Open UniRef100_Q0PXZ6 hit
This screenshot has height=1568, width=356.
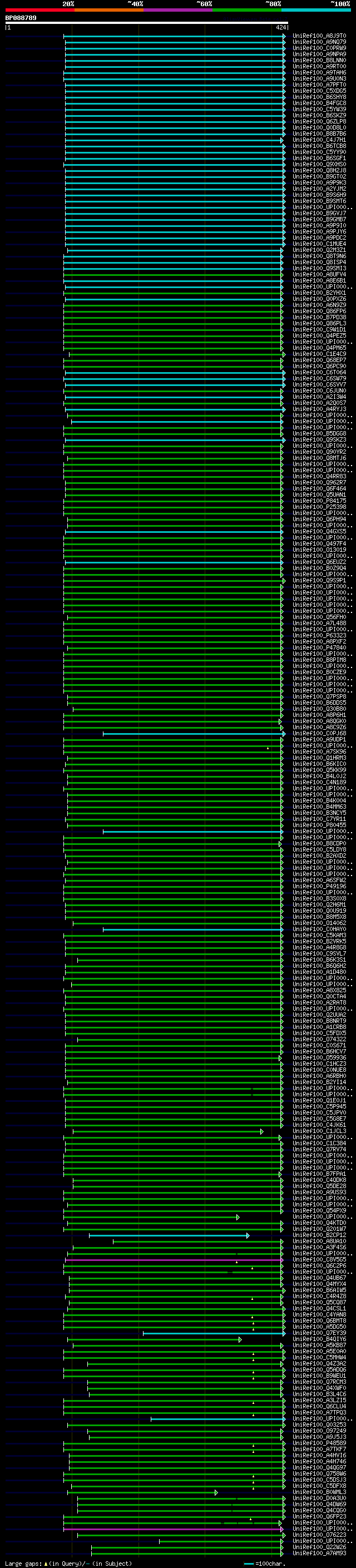(x=319, y=299)
